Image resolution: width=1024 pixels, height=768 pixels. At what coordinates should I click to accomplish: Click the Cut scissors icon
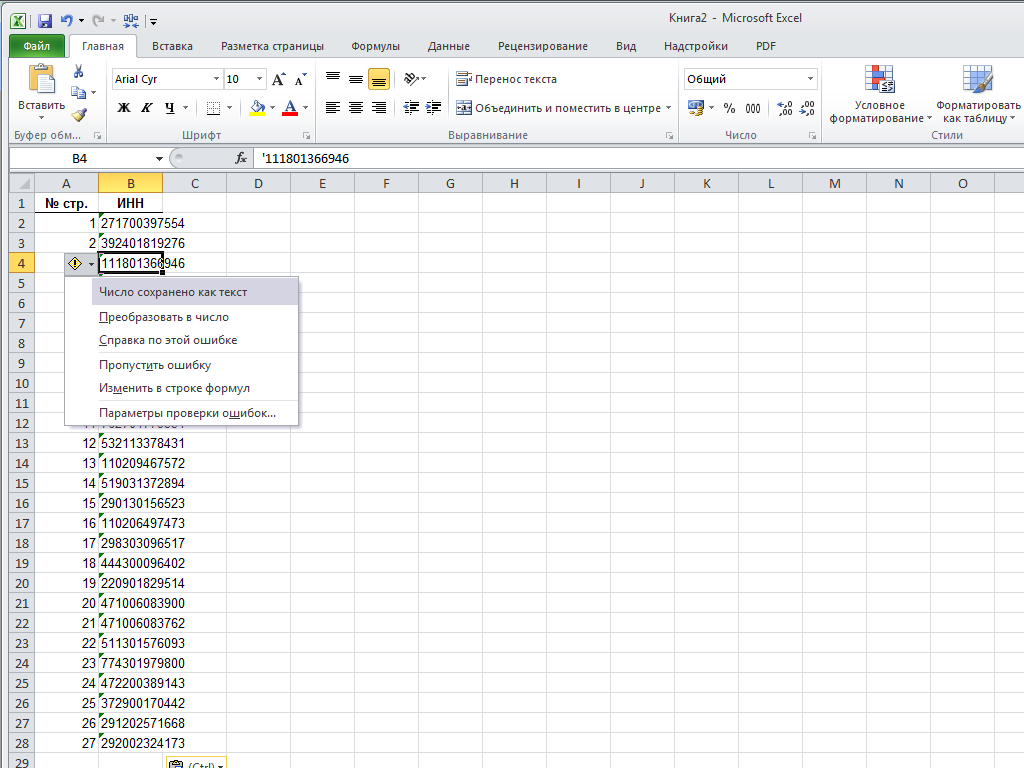(x=78, y=71)
